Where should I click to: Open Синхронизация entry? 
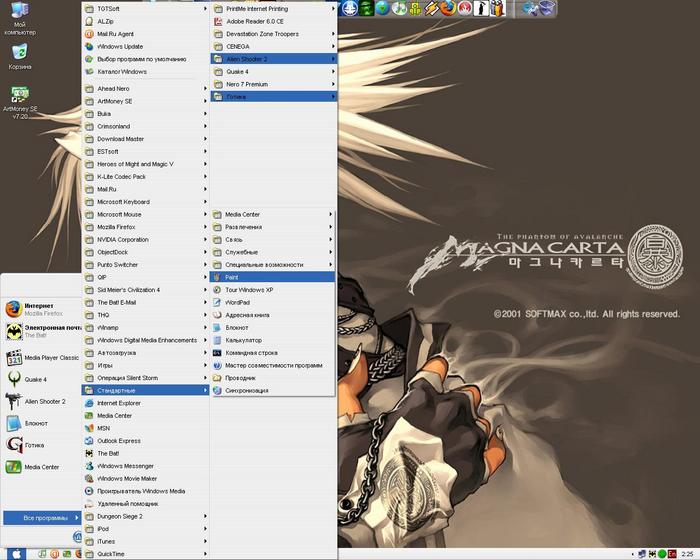tap(273, 390)
